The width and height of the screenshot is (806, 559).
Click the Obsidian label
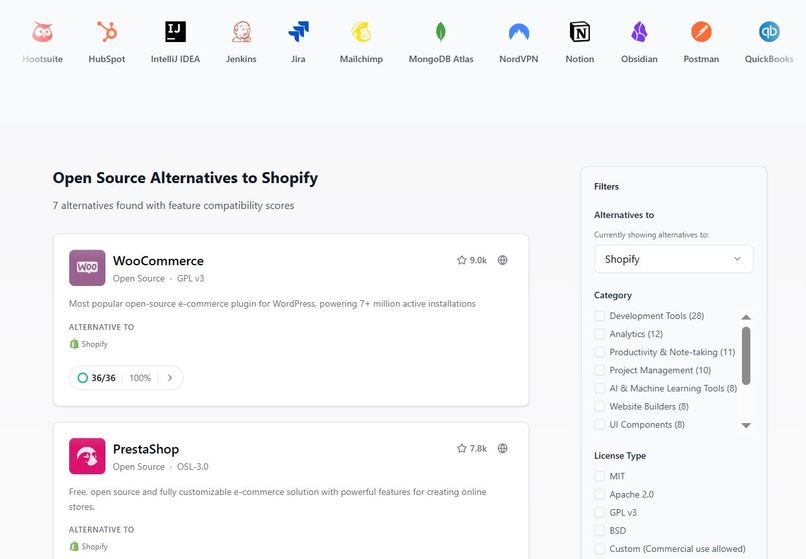pyautogui.click(x=639, y=59)
